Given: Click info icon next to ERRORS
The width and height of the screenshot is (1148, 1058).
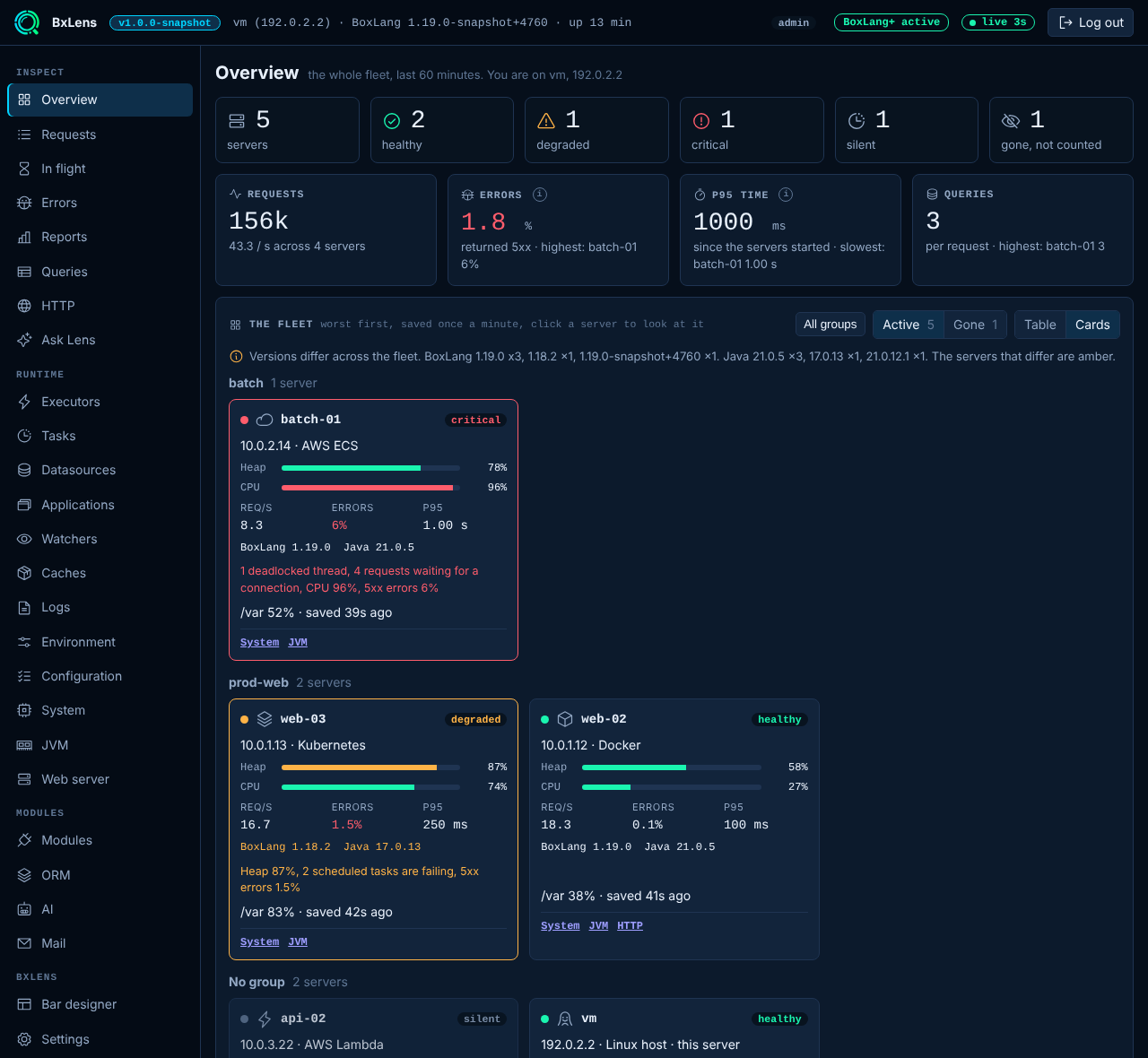Looking at the screenshot, I should point(540,195).
